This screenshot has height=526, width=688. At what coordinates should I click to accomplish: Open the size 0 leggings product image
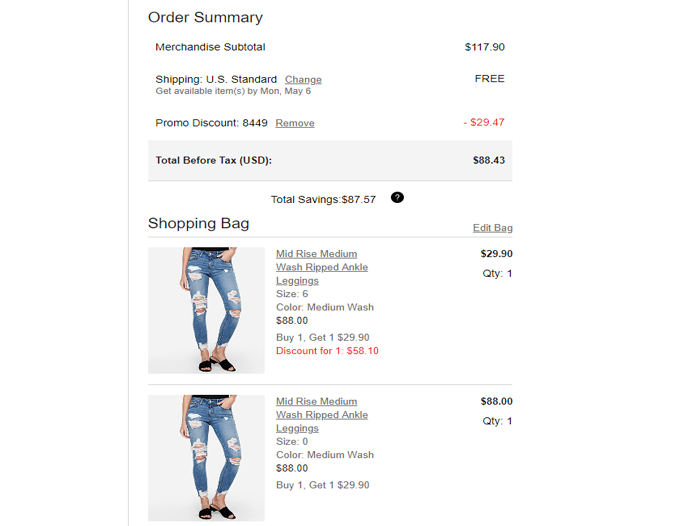206,457
